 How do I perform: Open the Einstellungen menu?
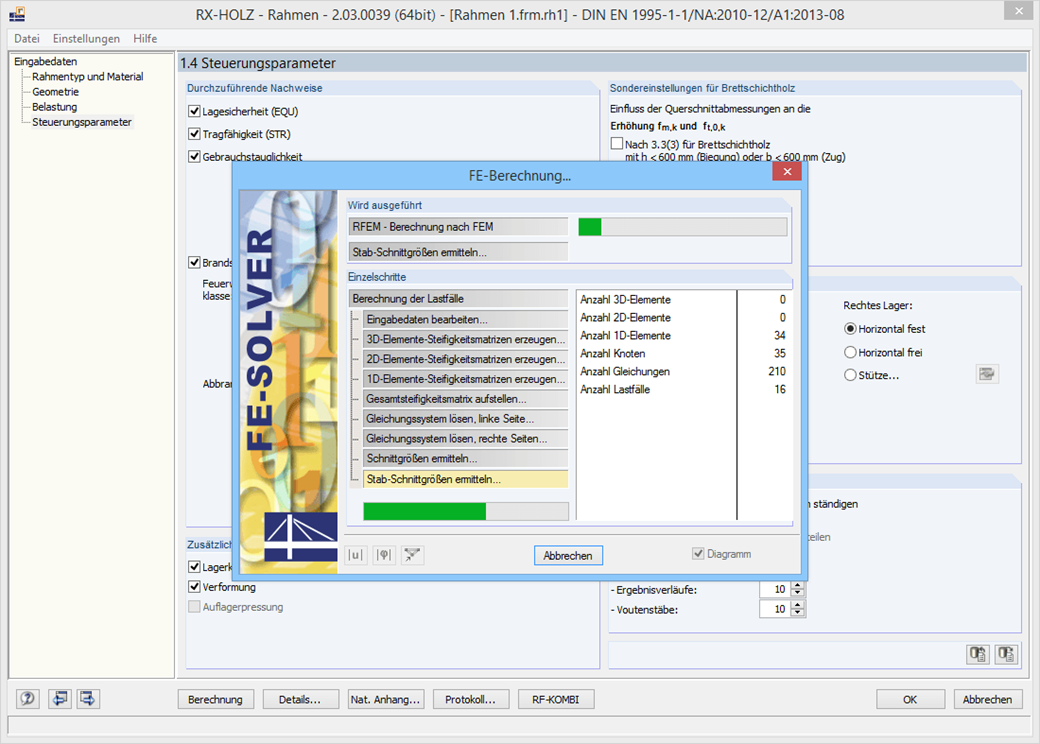click(x=86, y=38)
